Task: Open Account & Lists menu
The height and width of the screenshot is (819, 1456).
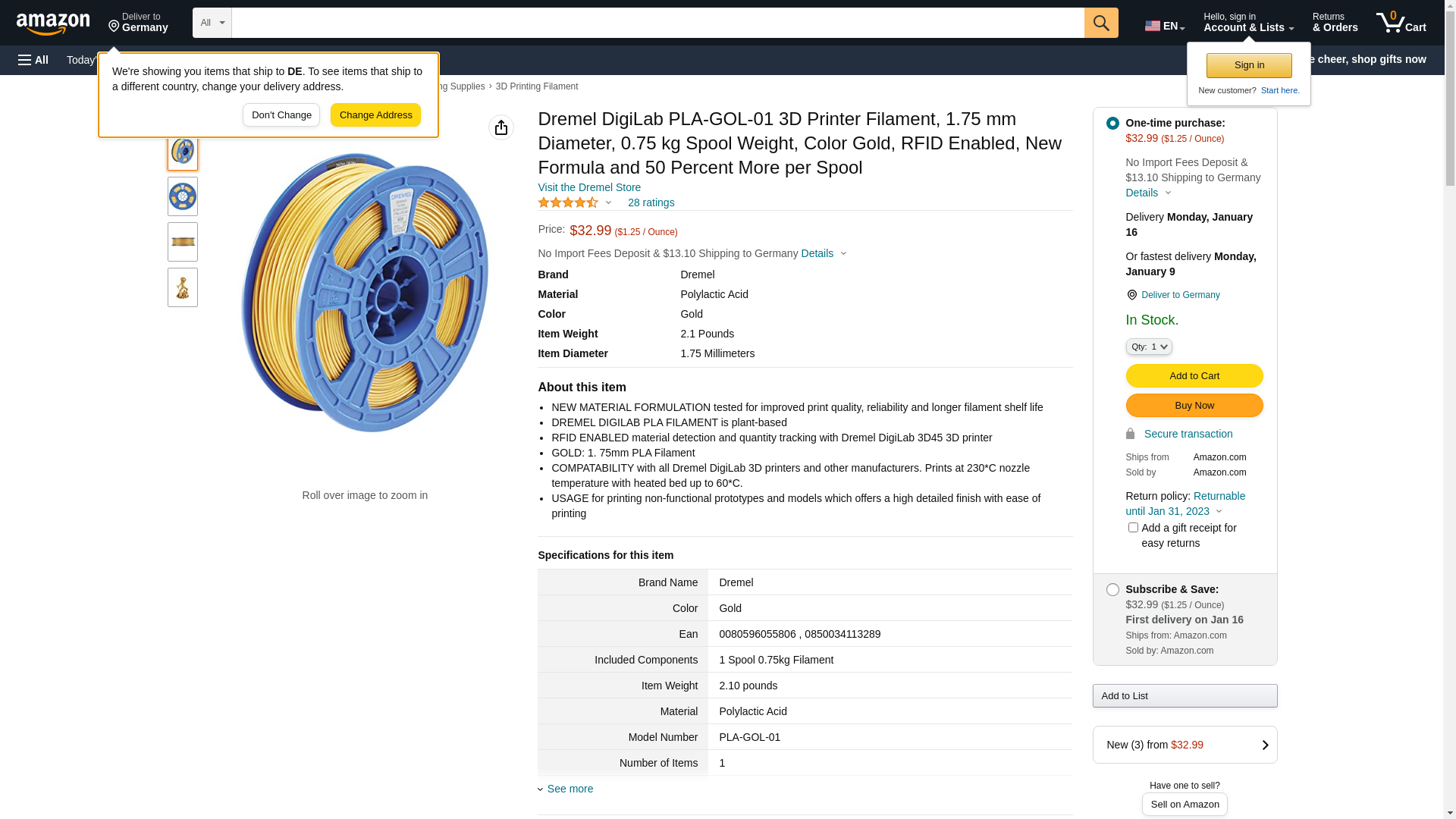Action: point(1248,23)
